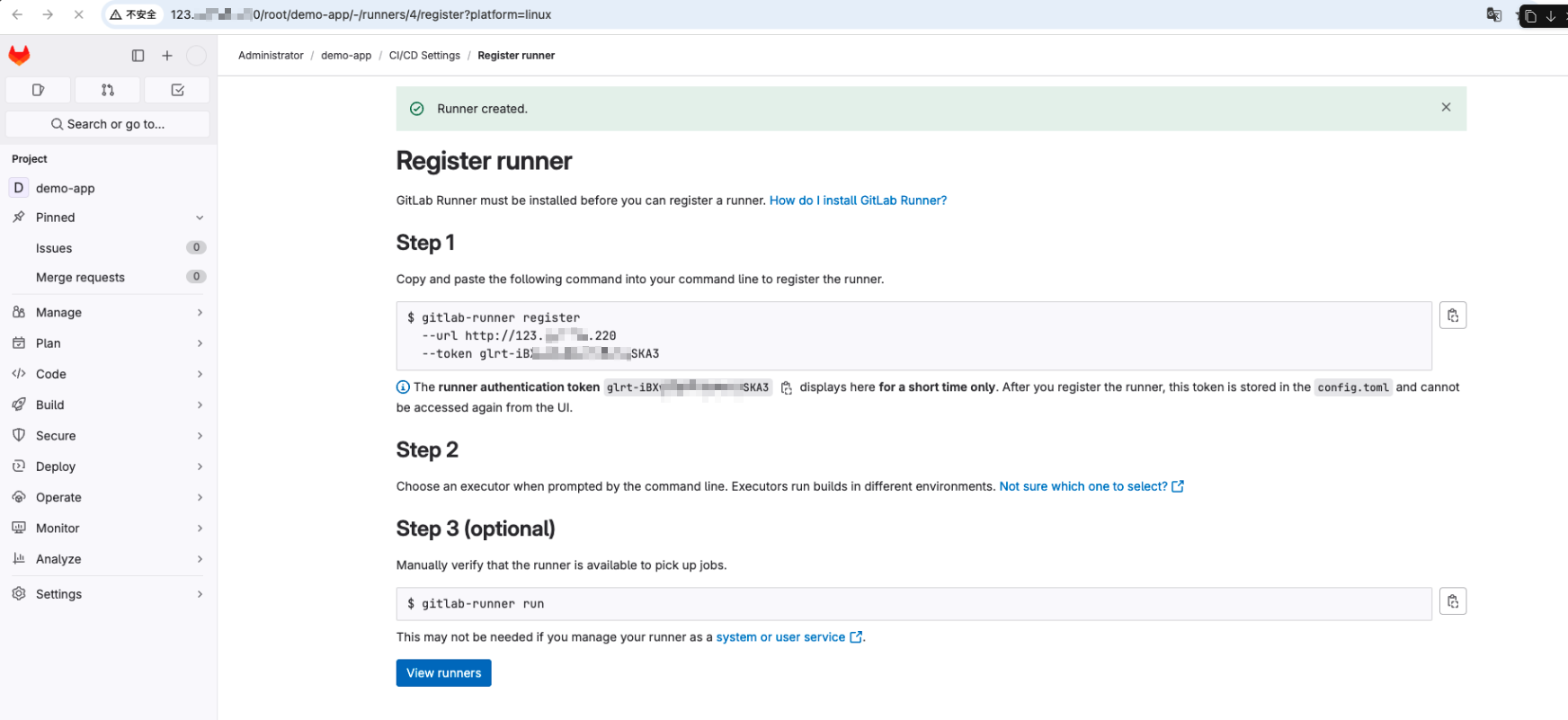Screen dimensions: 1568x720
Task: Click the Step 2 heading
Action: click(427, 449)
